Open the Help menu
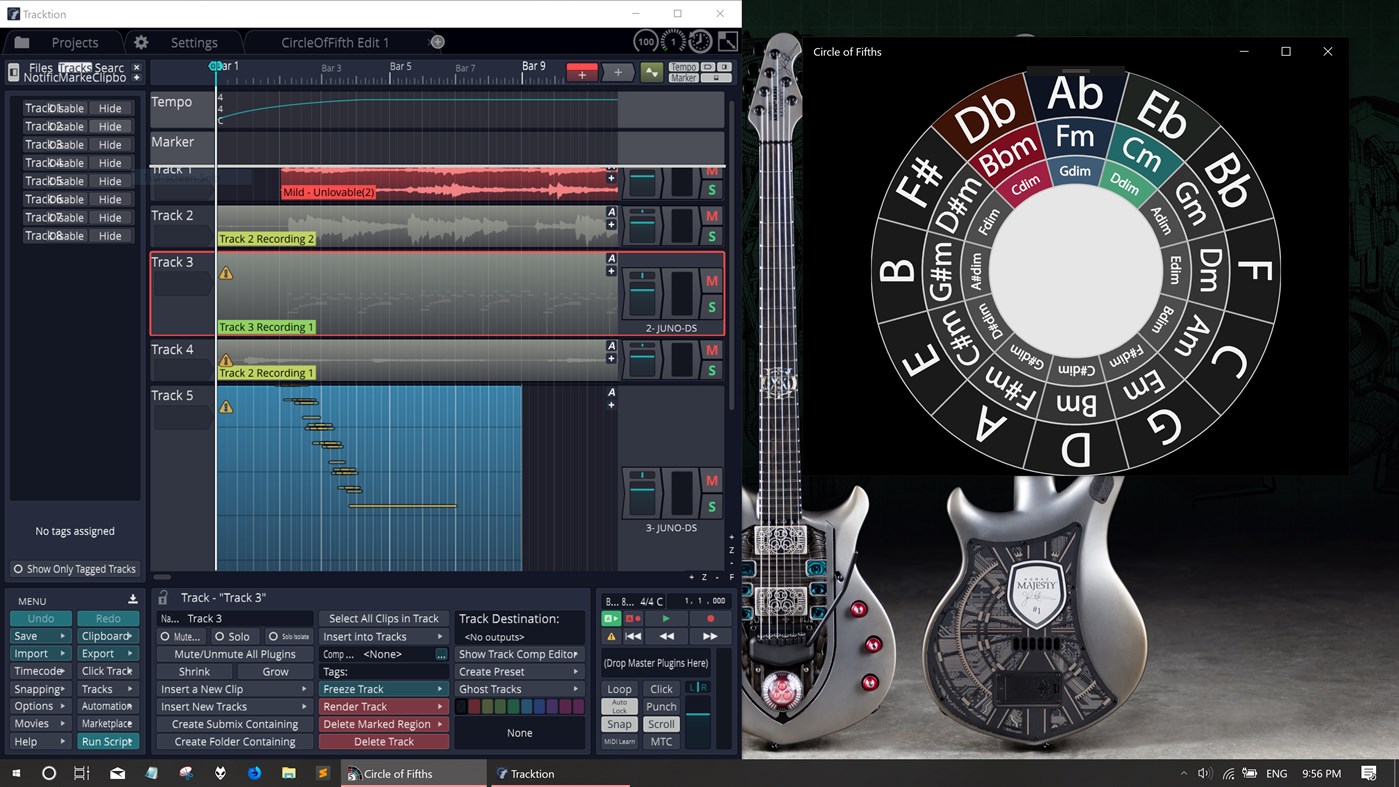This screenshot has width=1399, height=787. 40,741
